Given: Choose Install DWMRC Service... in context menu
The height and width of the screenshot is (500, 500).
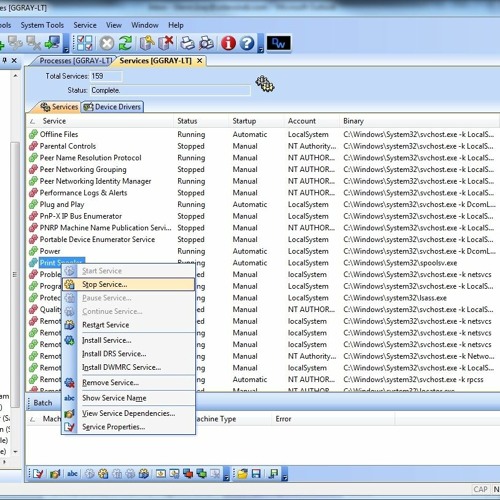Looking at the screenshot, I should 129,367.
